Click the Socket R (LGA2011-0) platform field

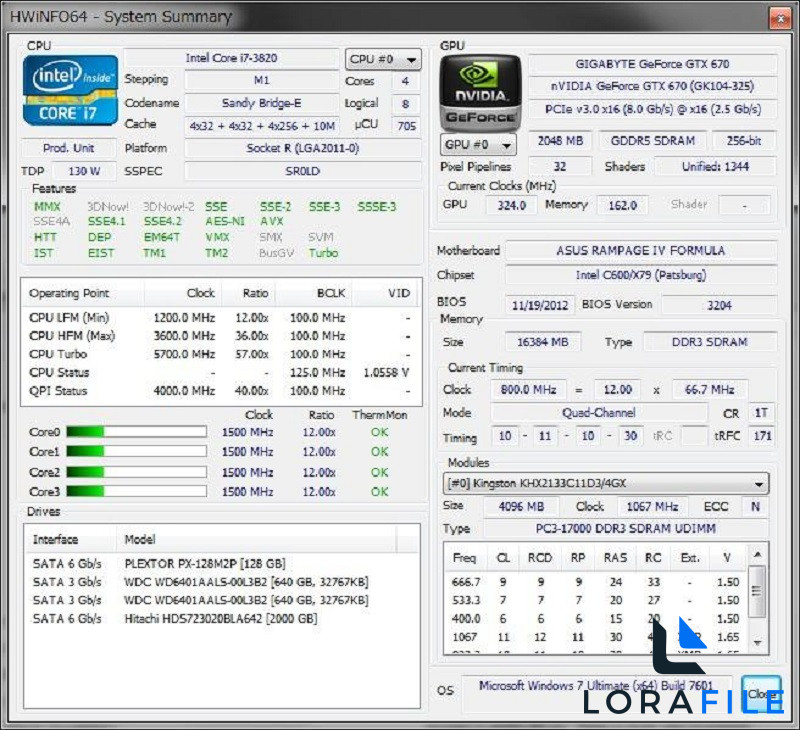coord(303,148)
